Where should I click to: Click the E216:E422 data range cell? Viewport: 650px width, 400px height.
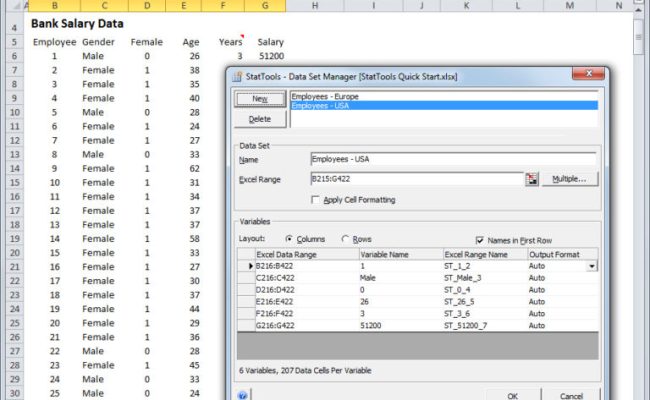pos(307,302)
